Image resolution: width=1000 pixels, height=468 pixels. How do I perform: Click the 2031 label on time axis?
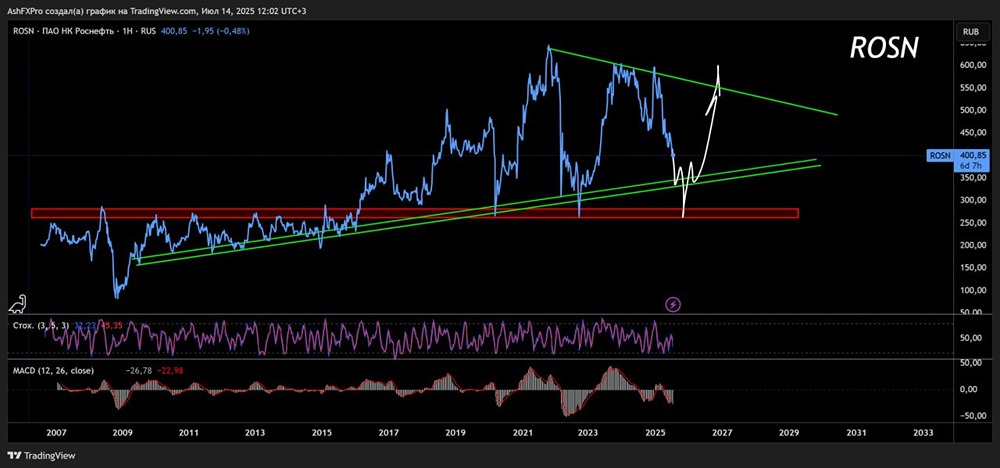point(855,433)
